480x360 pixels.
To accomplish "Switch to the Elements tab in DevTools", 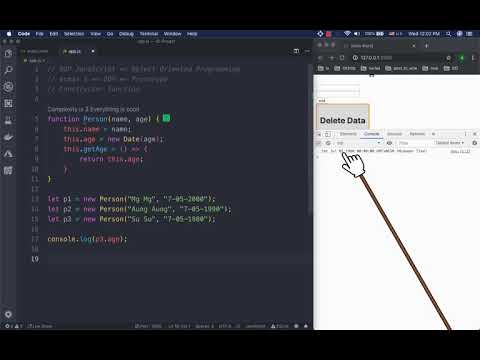I will [x=348, y=134].
